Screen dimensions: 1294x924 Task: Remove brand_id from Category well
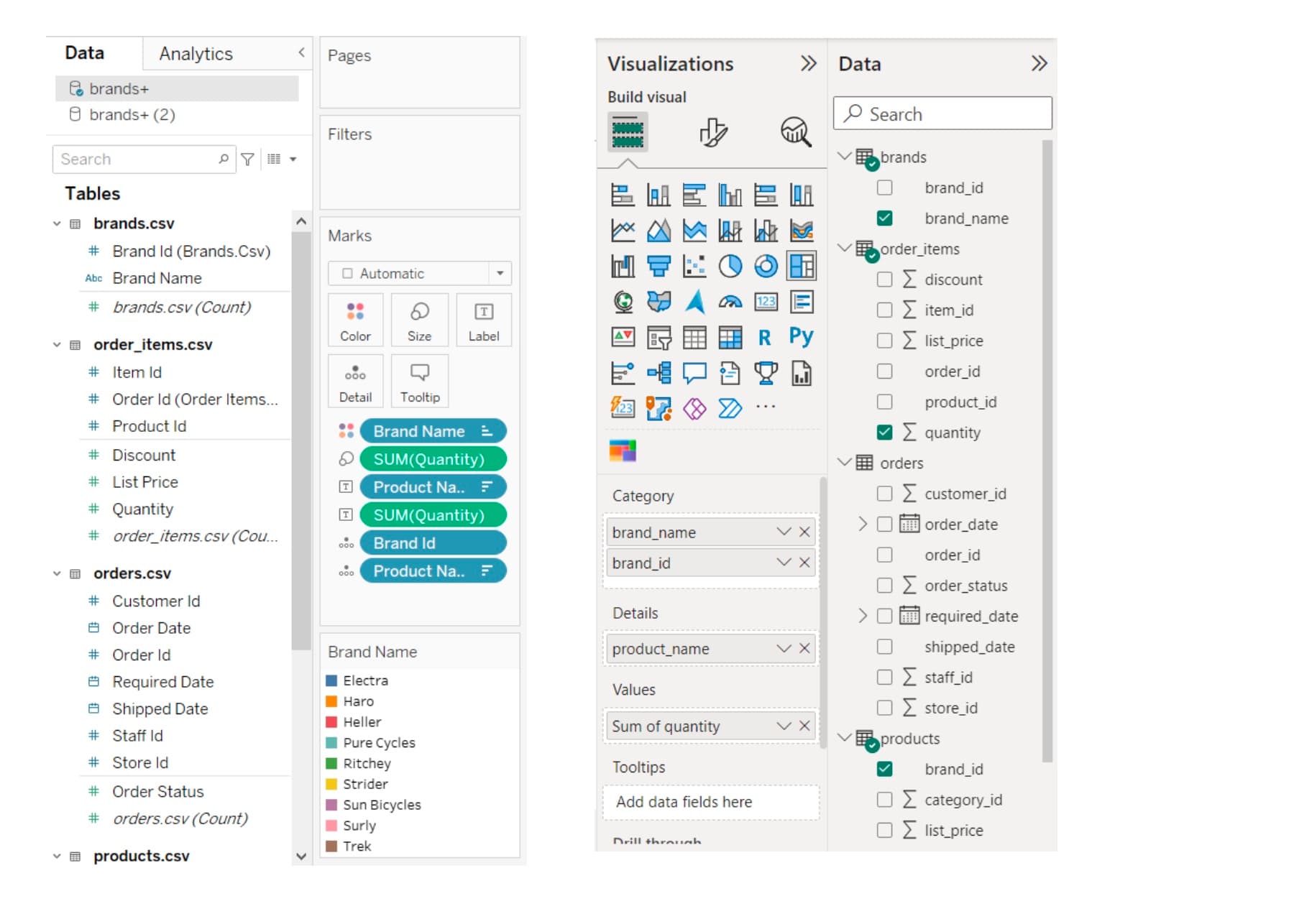(804, 563)
